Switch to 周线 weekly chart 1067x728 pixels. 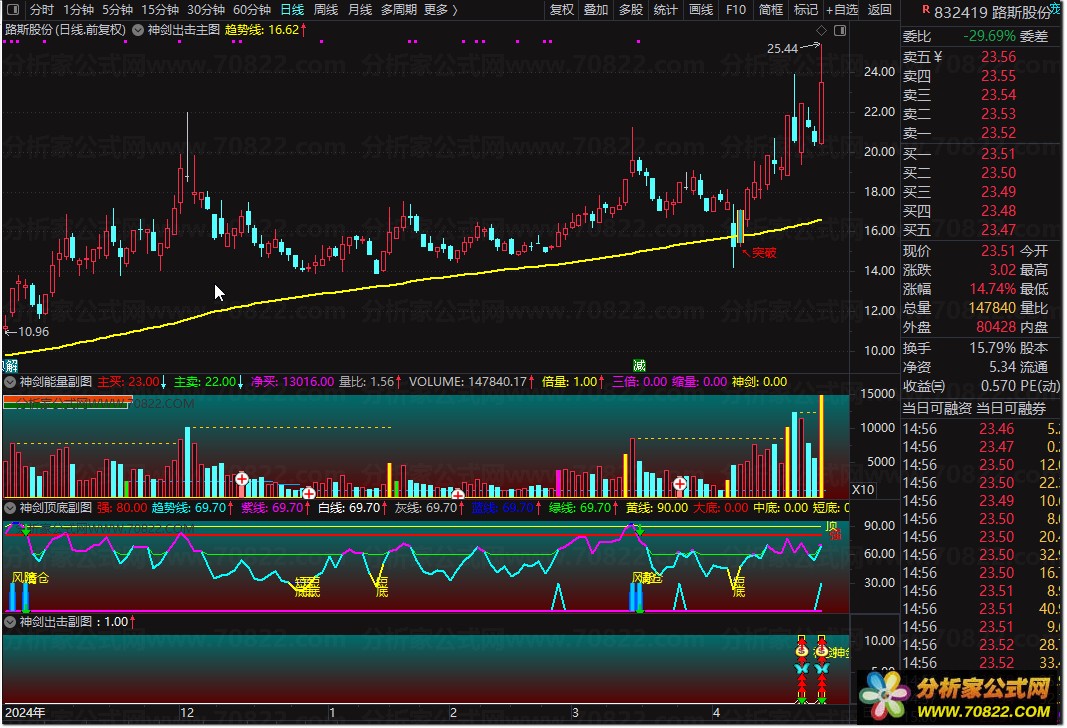point(326,10)
